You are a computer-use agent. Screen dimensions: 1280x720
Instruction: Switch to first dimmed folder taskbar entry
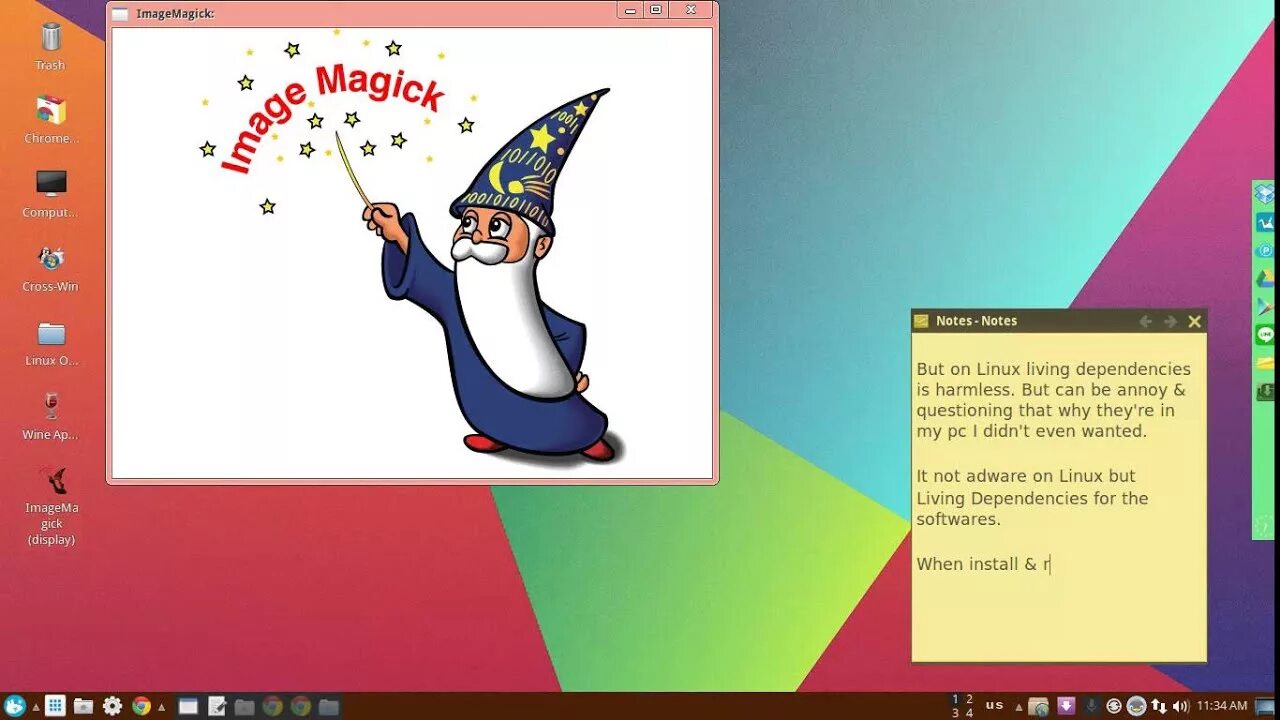click(x=245, y=706)
